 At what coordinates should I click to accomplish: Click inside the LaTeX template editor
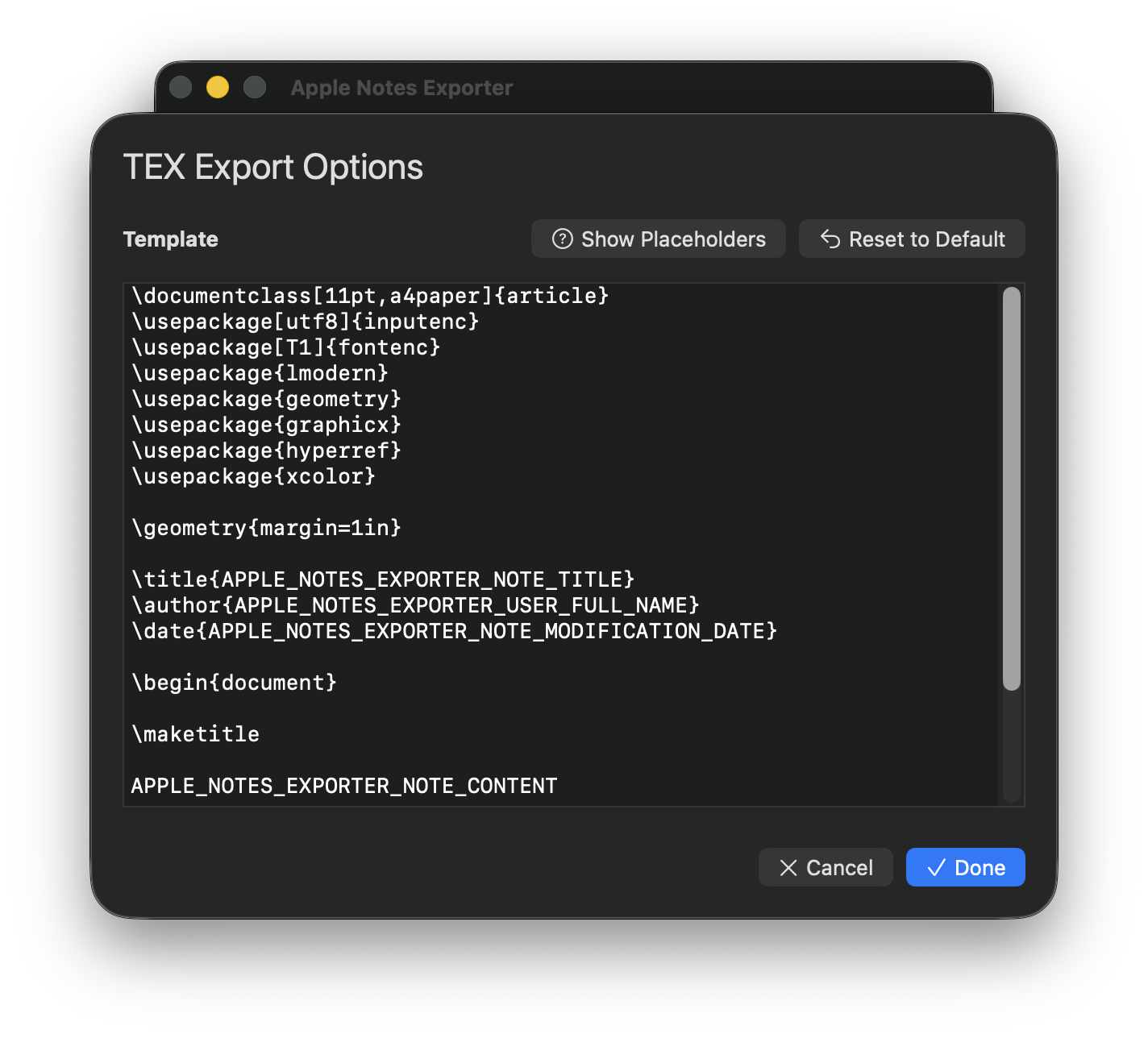[x=564, y=540]
